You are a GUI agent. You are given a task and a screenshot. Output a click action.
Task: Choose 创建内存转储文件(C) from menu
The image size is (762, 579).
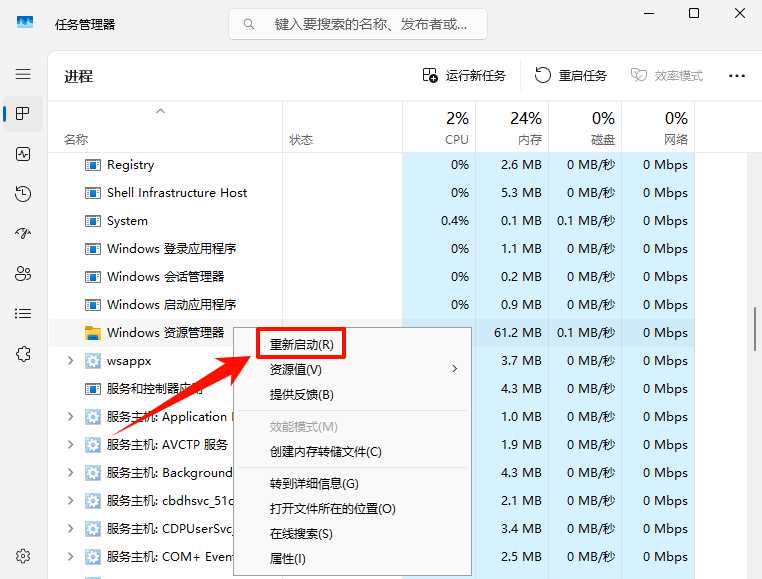tap(352, 452)
